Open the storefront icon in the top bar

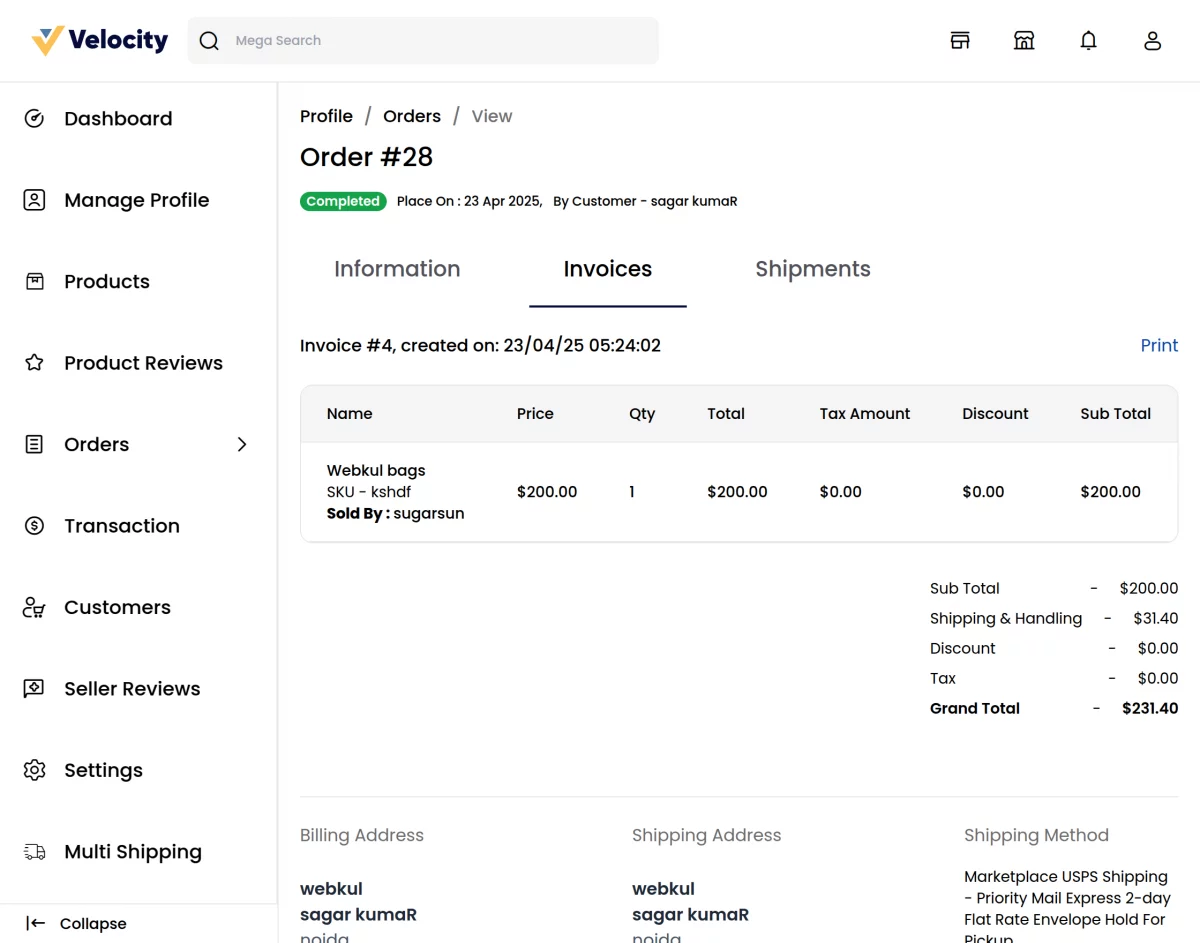coord(960,40)
